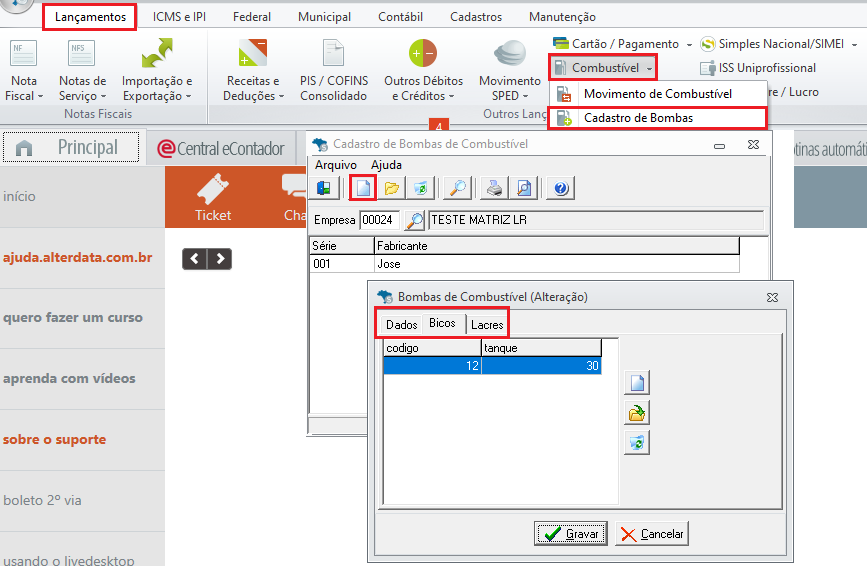Viewport: 867px width, 566px height.
Task: Click the Empresa lookup magnifier button
Action: [414, 220]
